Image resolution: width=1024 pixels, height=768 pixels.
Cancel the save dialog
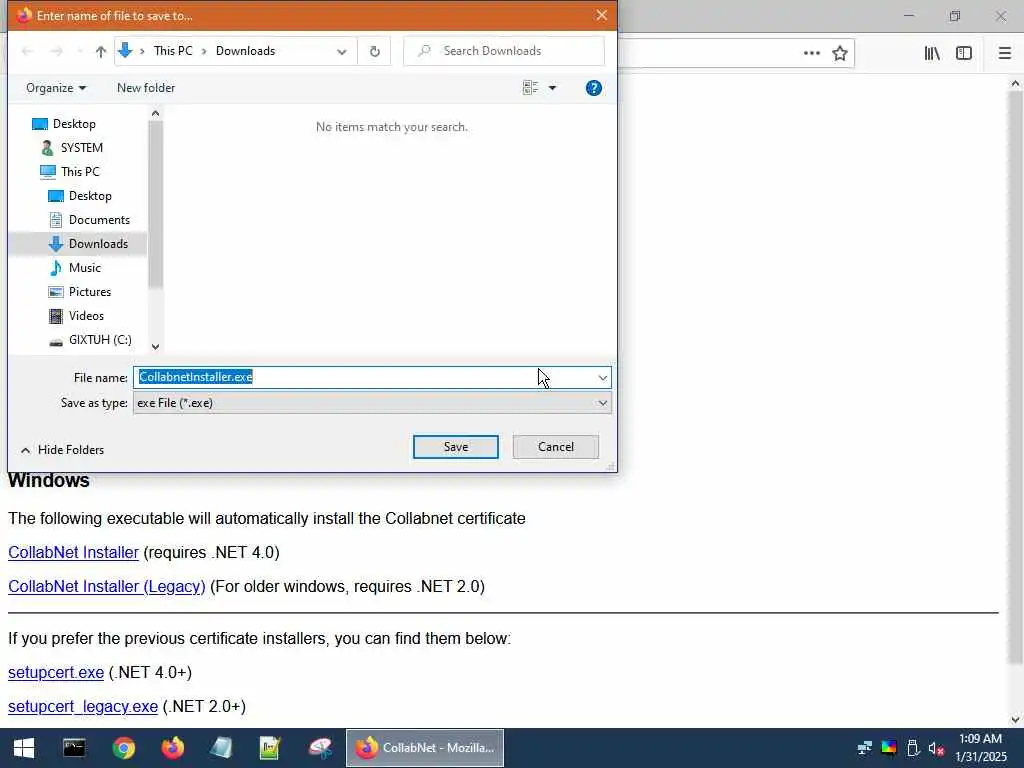click(x=555, y=447)
